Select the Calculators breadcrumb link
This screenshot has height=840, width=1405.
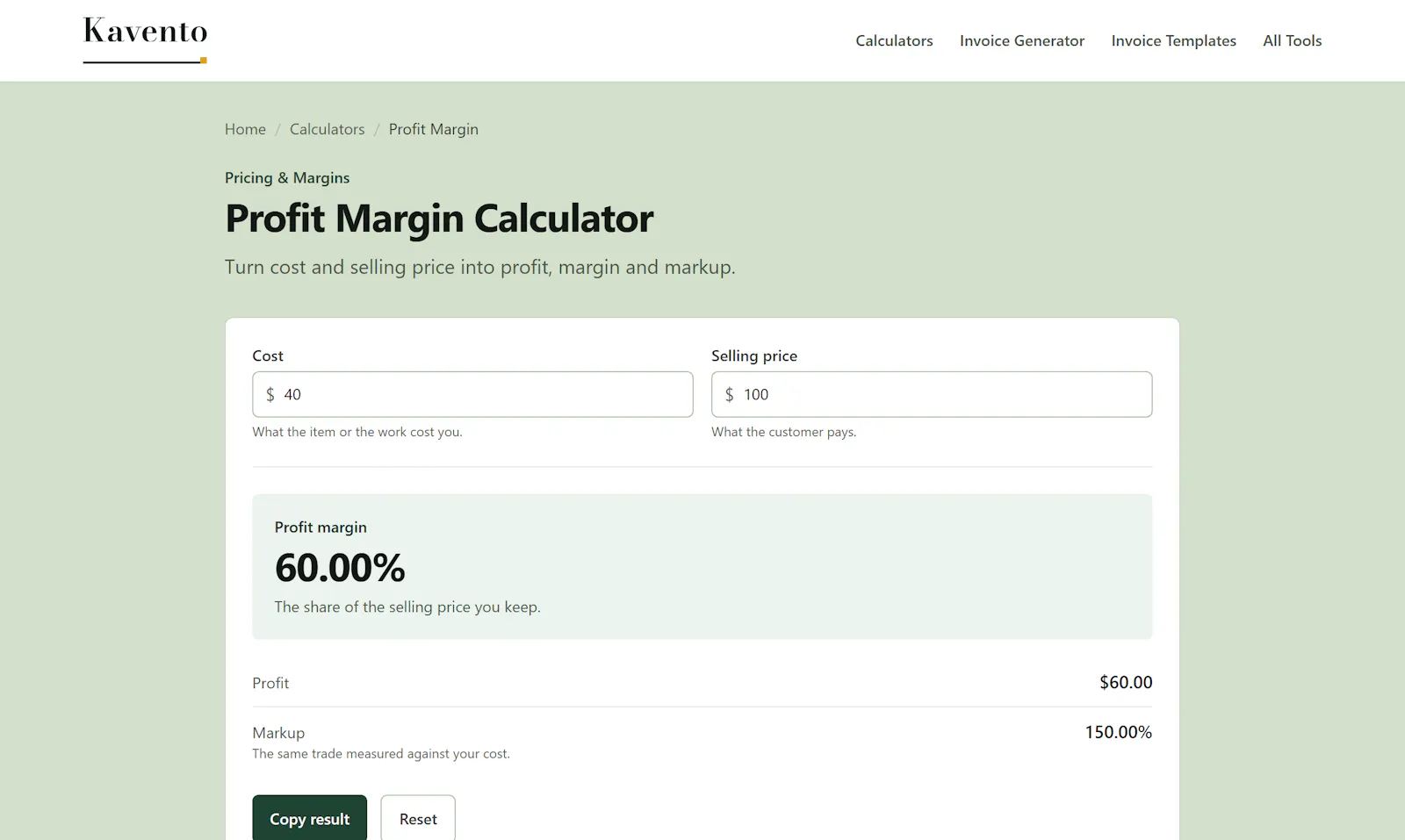pyautogui.click(x=327, y=129)
